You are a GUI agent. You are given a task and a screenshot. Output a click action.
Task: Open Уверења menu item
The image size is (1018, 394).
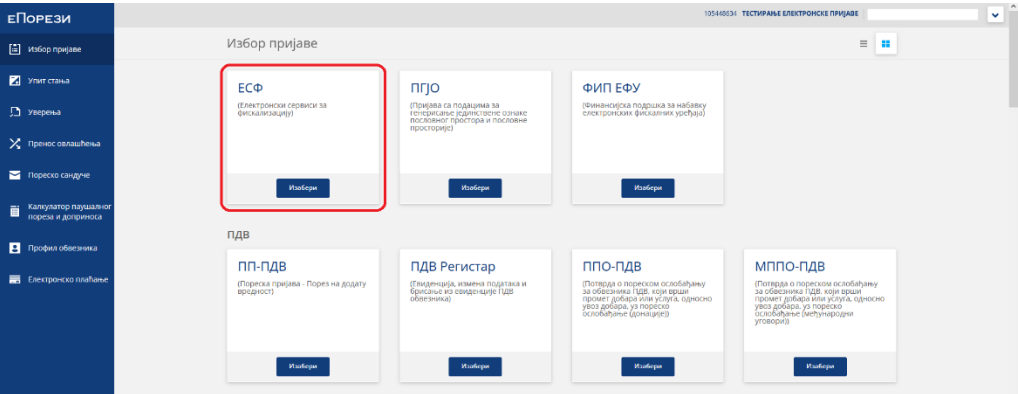coord(56,112)
